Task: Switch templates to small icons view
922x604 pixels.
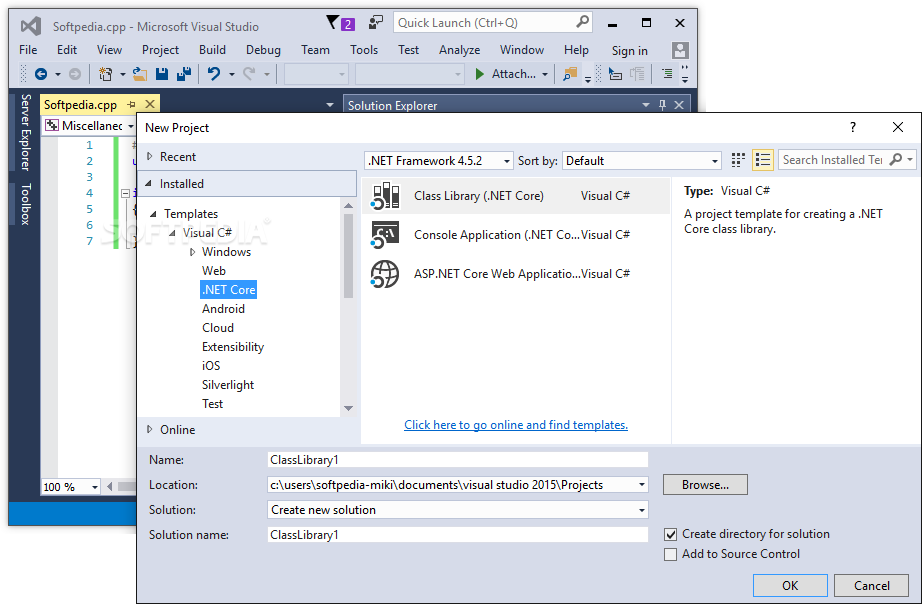Action: point(738,160)
